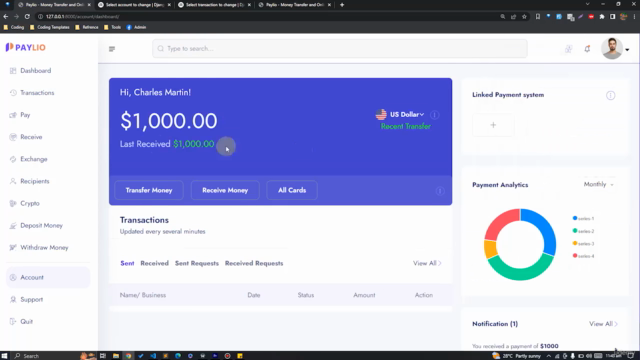Bookmark this page with star icon
Image resolution: width=640 pixels, height=360 pixels.
pyautogui.click(x=524, y=17)
